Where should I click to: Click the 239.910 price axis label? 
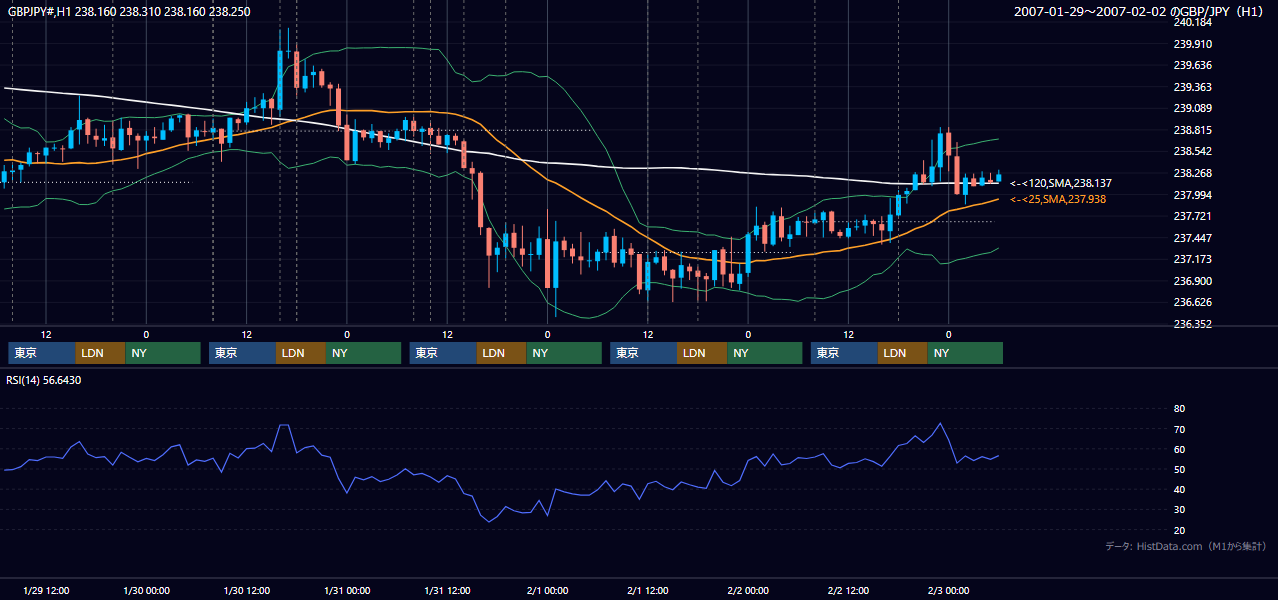pyautogui.click(x=1192, y=44)
